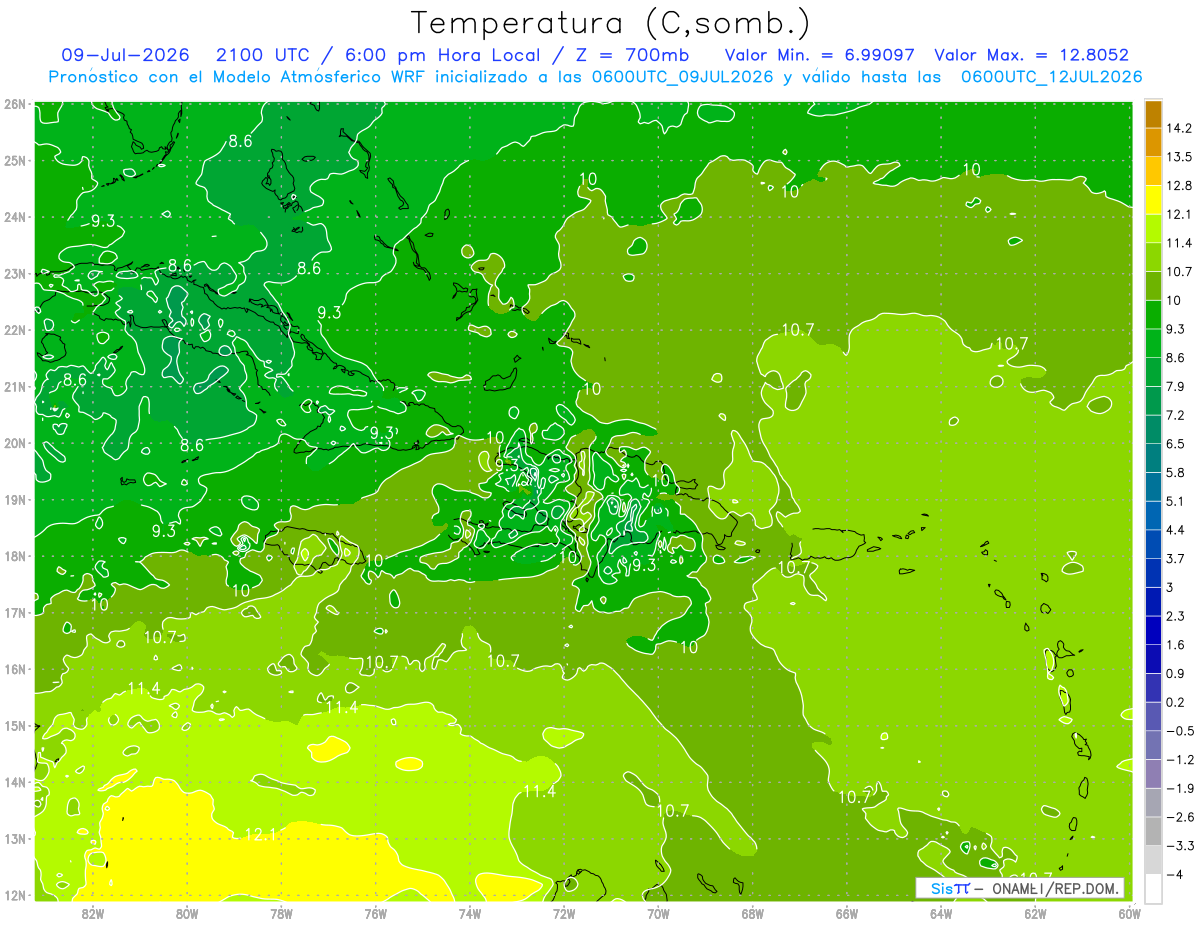1200x927 pixels.
Task: Click the 3.7 value on the color scale
Action: [x=1175, y=558]
